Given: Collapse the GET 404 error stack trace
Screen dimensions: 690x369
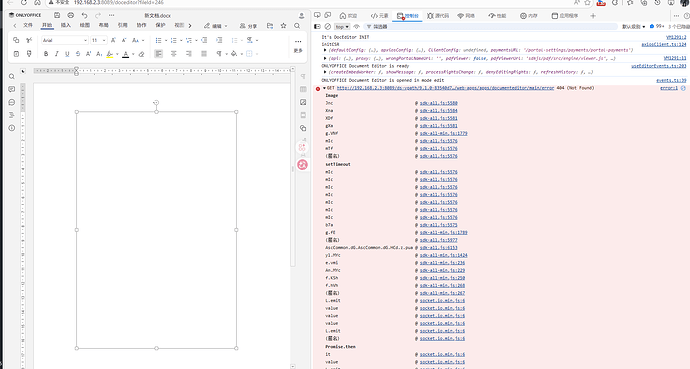Looking at the screenshot, I should [324, 88].
